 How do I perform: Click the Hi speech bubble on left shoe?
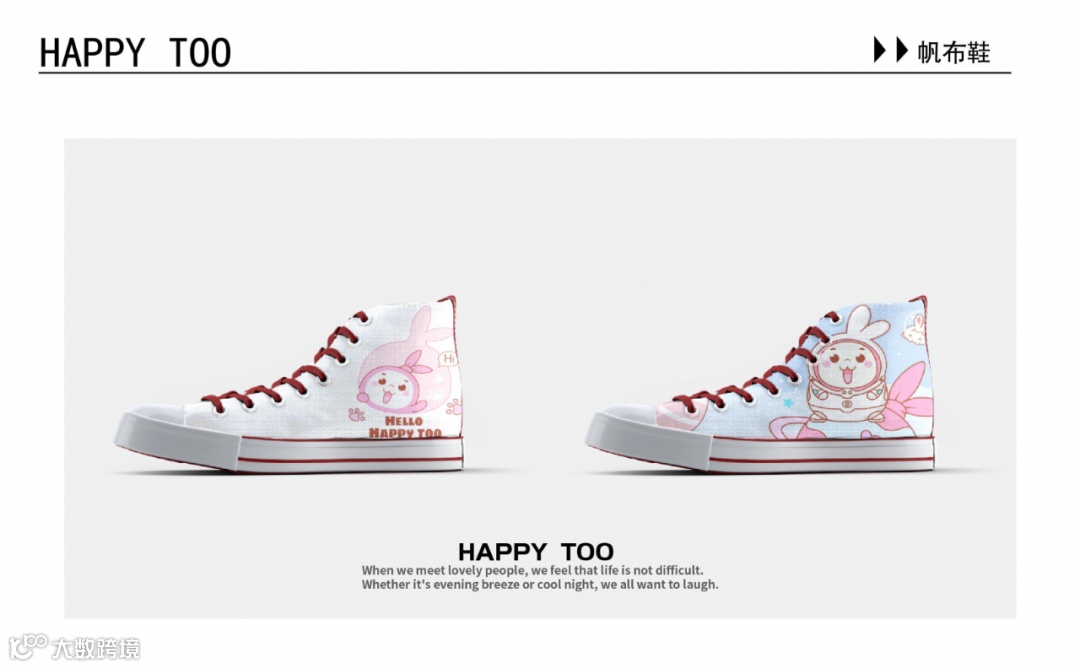coord(449,359)
